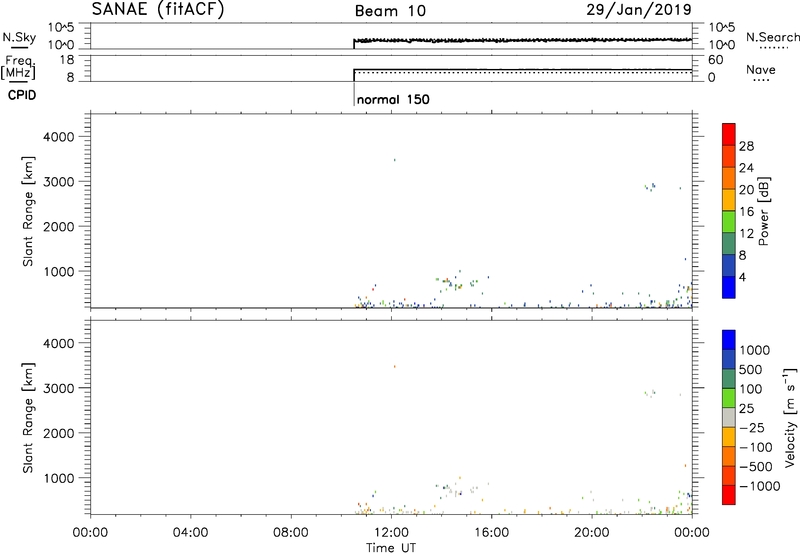Select the "500" label on the velocity color bar
The height and width of the screenshot is (554, 800).
point(750,370)
